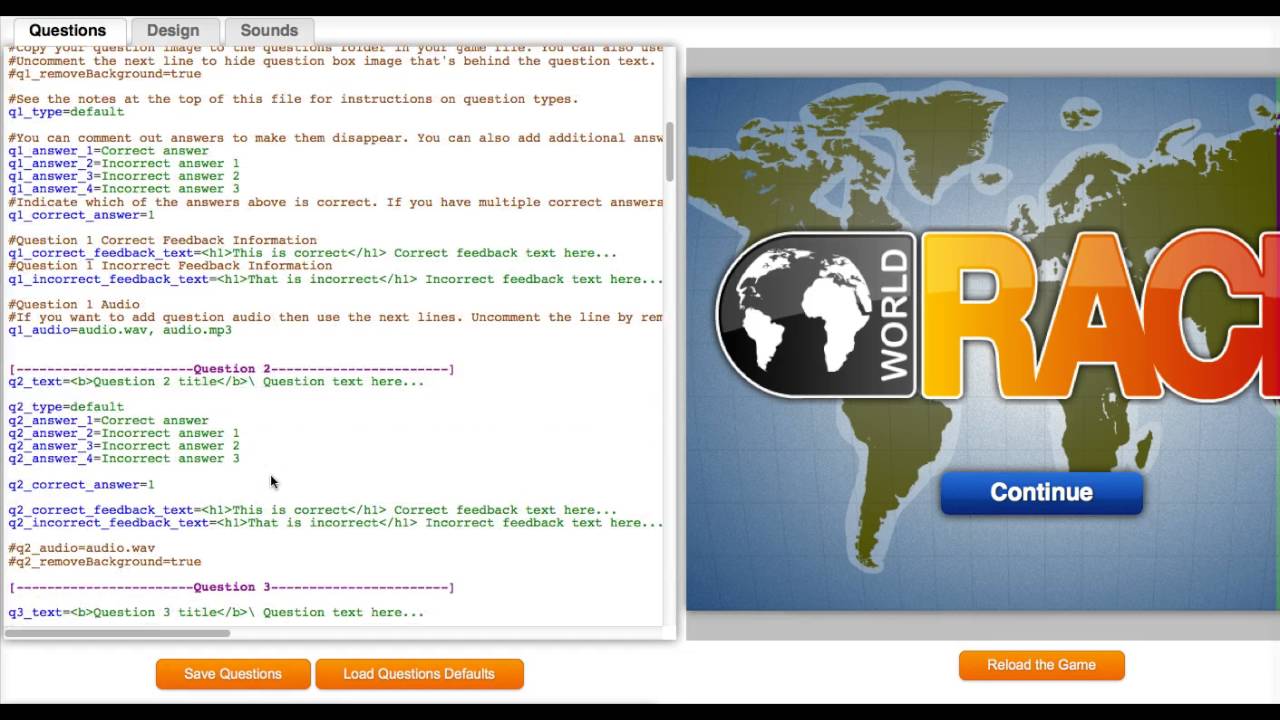This screenshot has height=720, width=1280.
Task: Click the '#If you want to add question audio' comment
Action: pos(336,317)
